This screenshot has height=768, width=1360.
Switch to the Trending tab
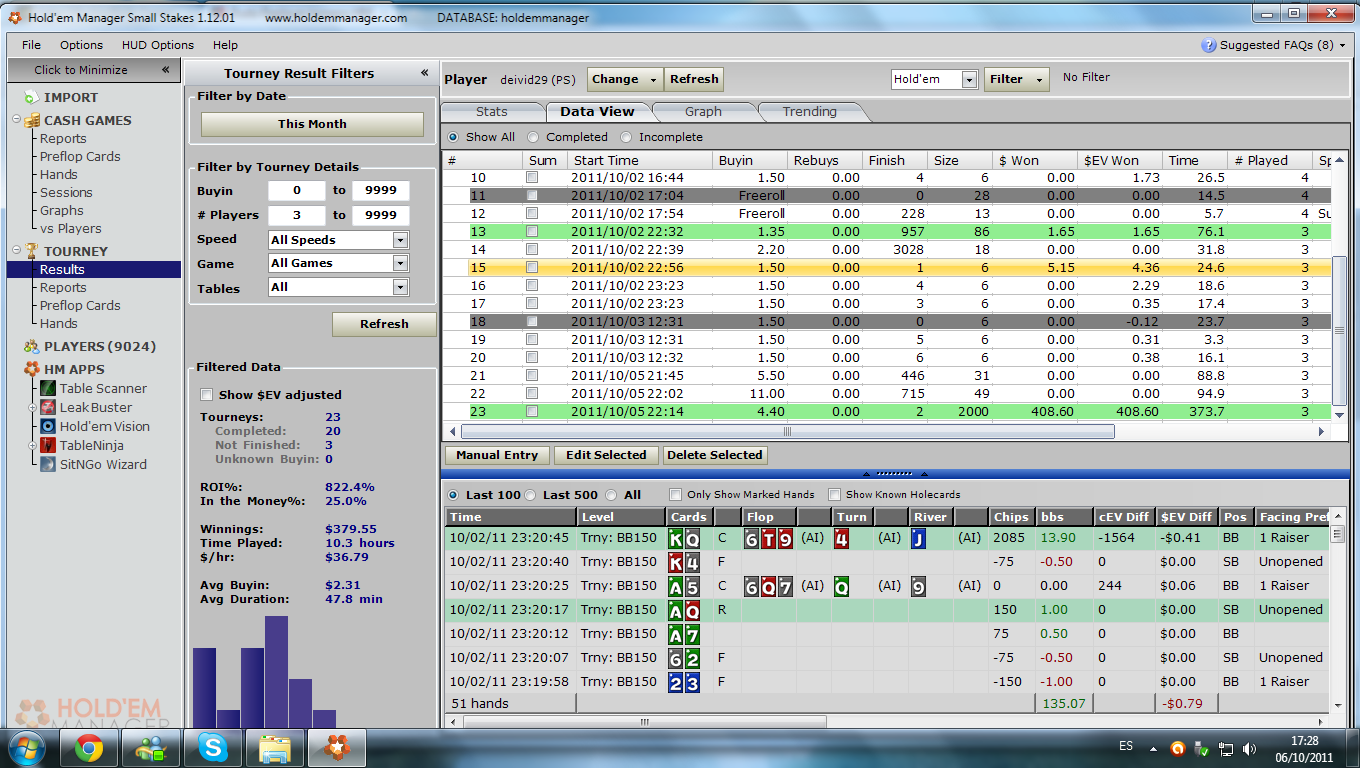coord(809,111)
